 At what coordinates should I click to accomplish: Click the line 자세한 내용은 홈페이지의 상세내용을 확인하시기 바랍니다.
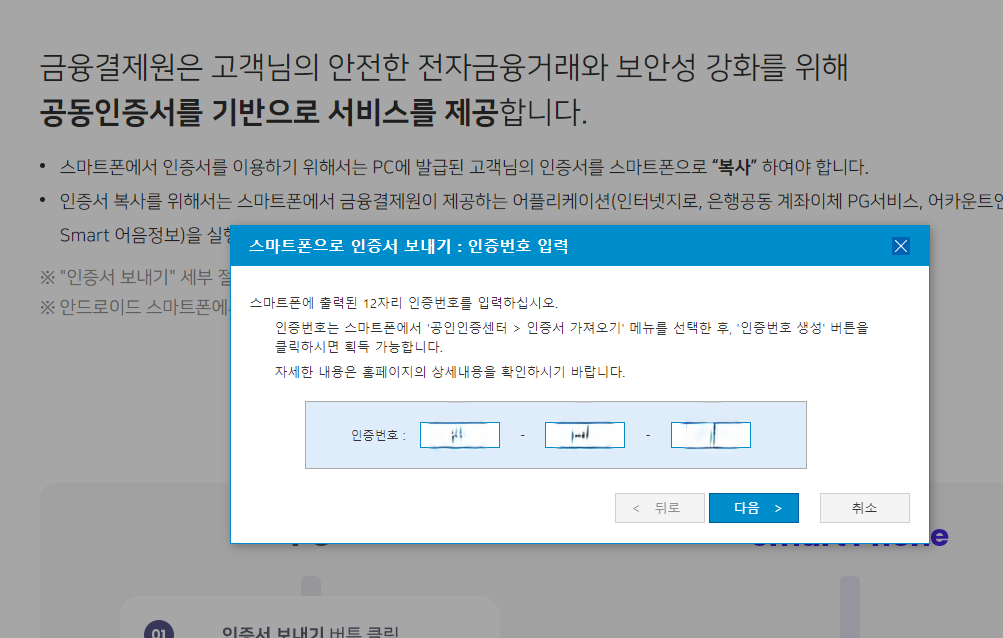pyautogui.click(x=450, y=372)
